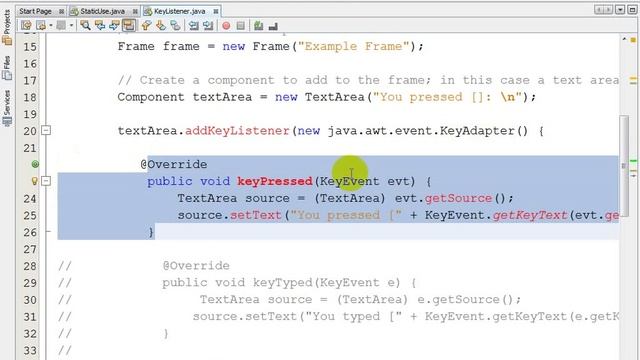Go to Next Bookmark icon
Viewport: 640px width, 360px height.
(161, 25)
